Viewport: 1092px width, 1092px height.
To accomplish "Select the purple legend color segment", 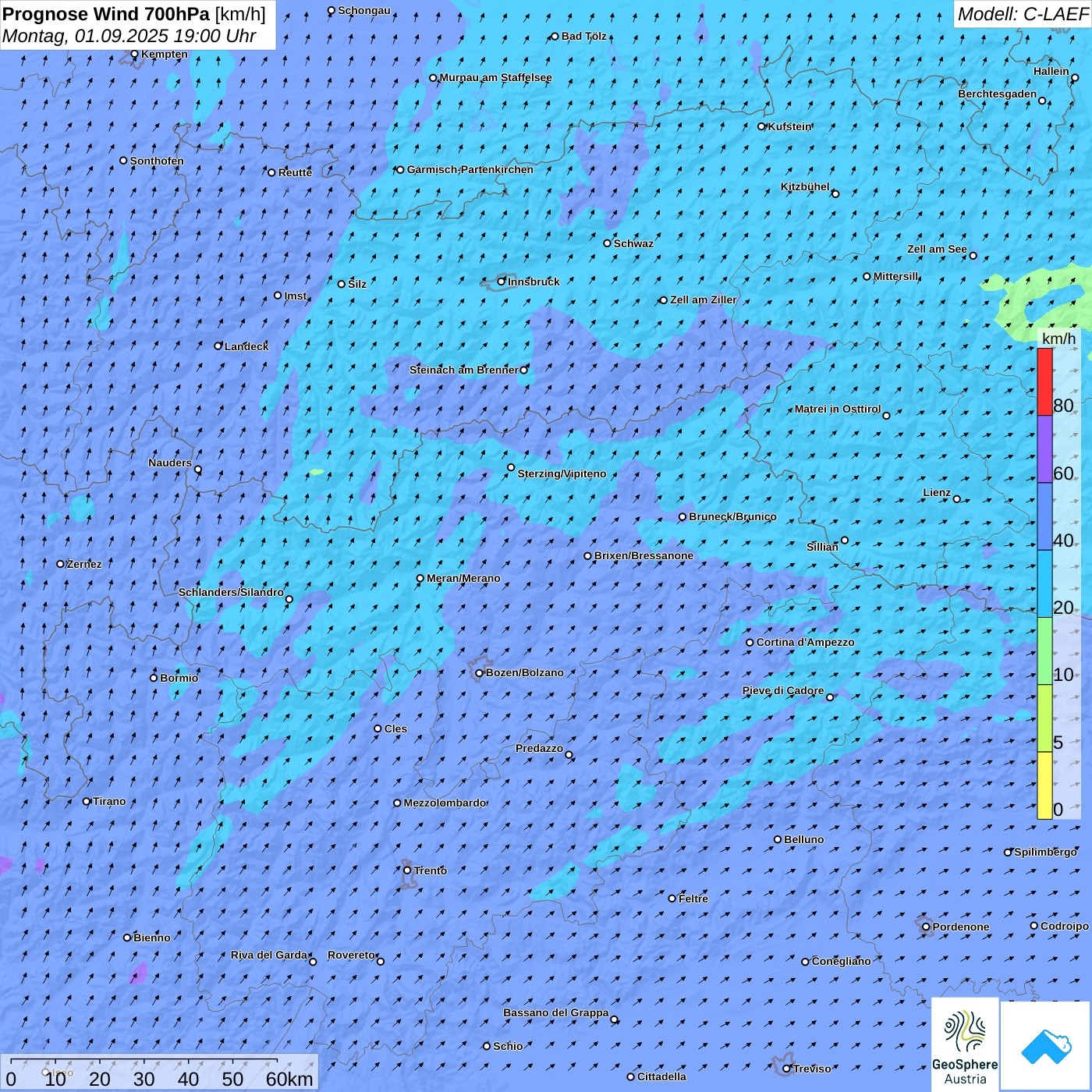I will (x=1044, y=449).
